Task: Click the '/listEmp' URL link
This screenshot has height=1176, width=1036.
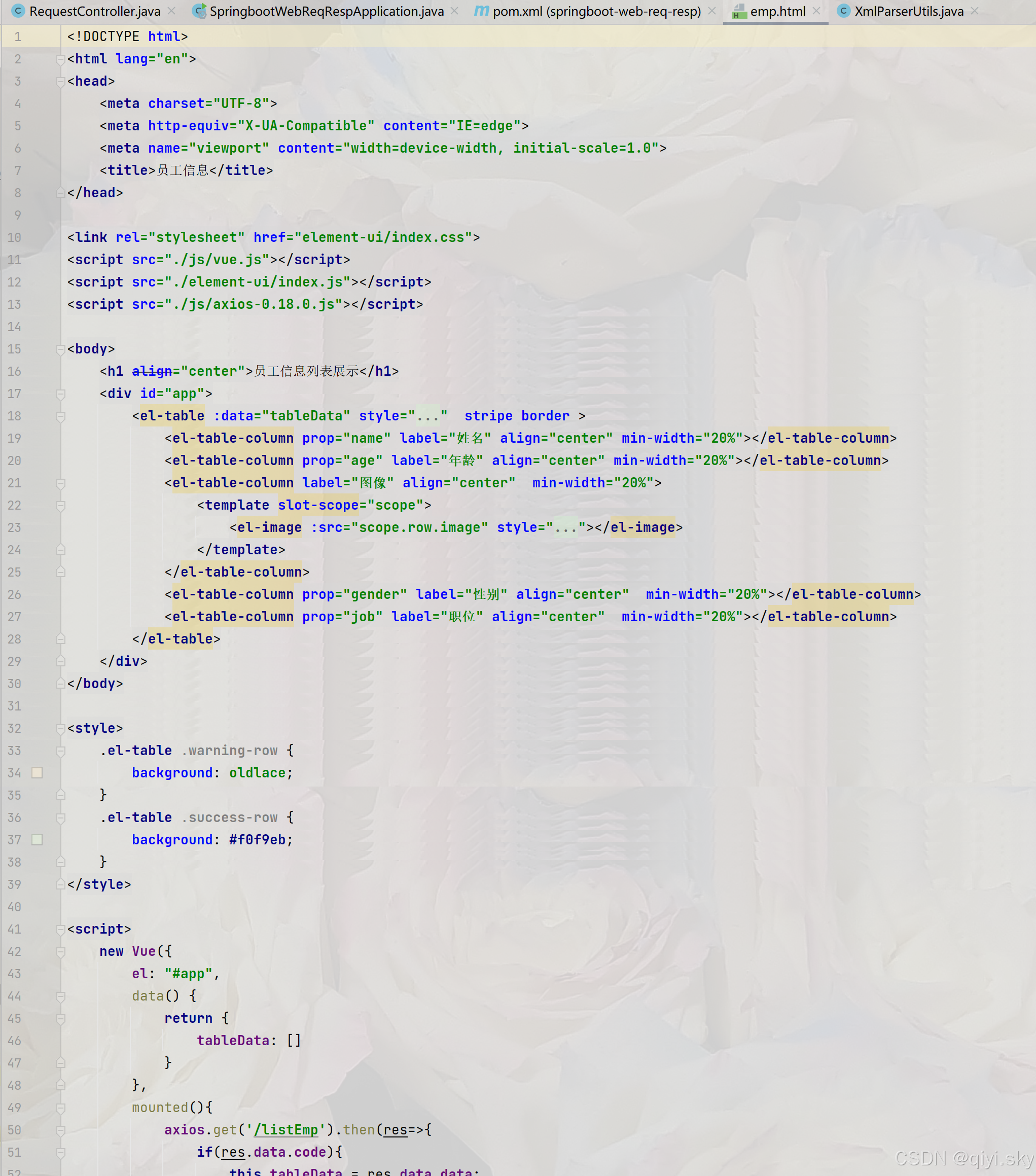Action: click(285, 1130)
